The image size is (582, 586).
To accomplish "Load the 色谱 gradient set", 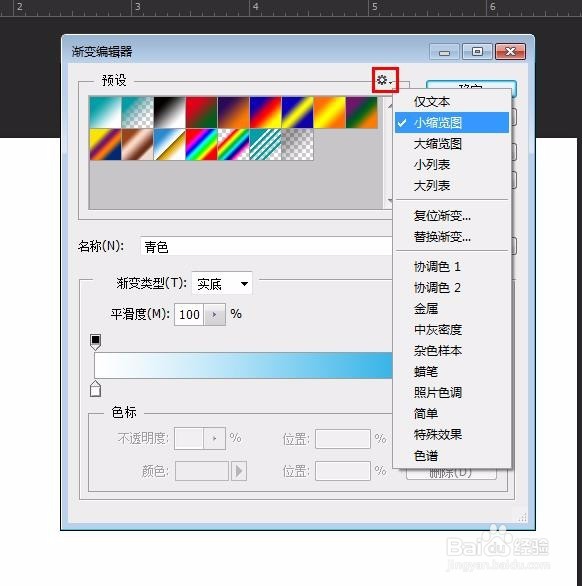I will pyautogui.click(x=452, y=456).
